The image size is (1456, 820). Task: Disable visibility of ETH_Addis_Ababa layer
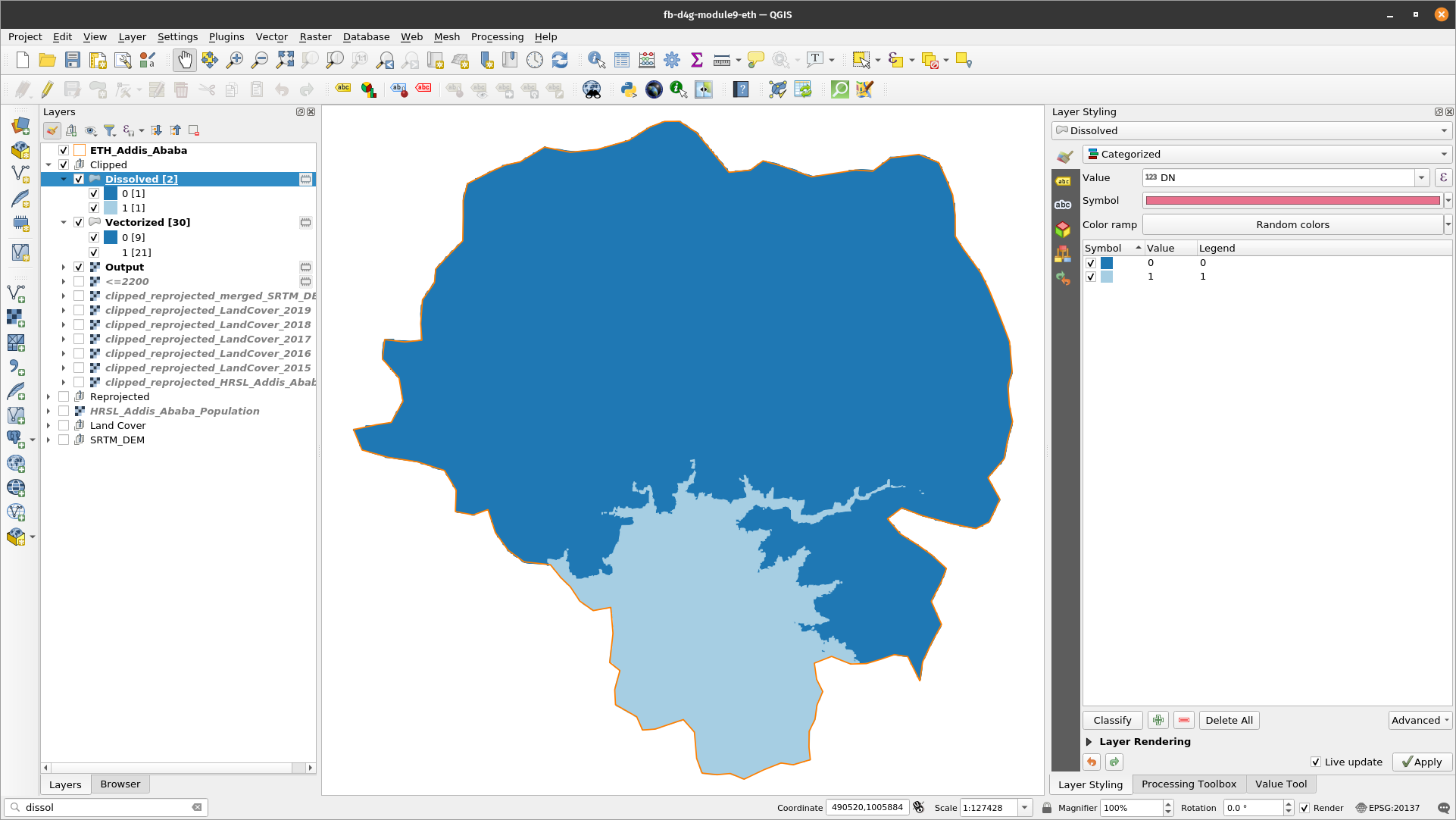point(64,150)
